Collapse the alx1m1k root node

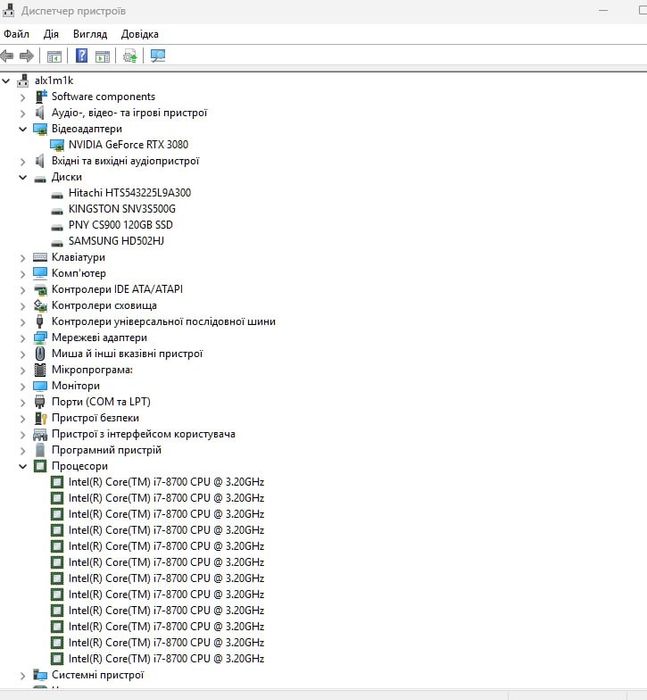[x=6, y=81]
